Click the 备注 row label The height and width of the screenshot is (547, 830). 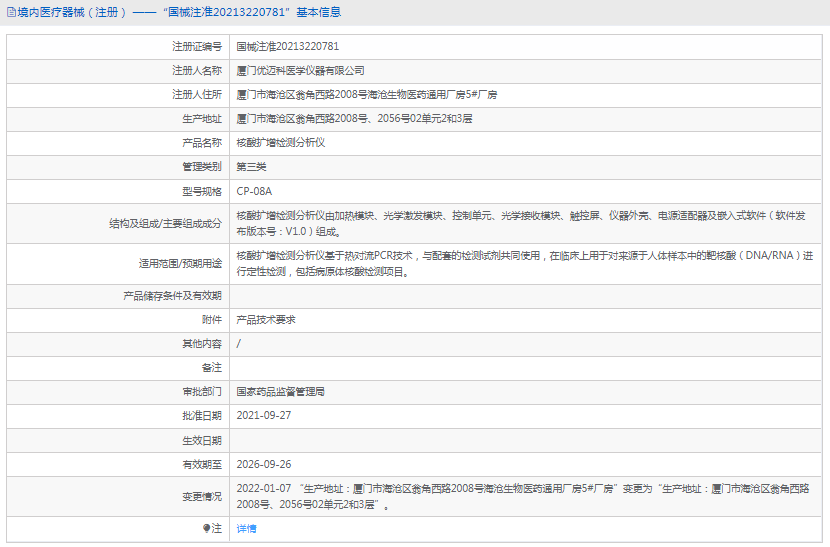(212, 367)
